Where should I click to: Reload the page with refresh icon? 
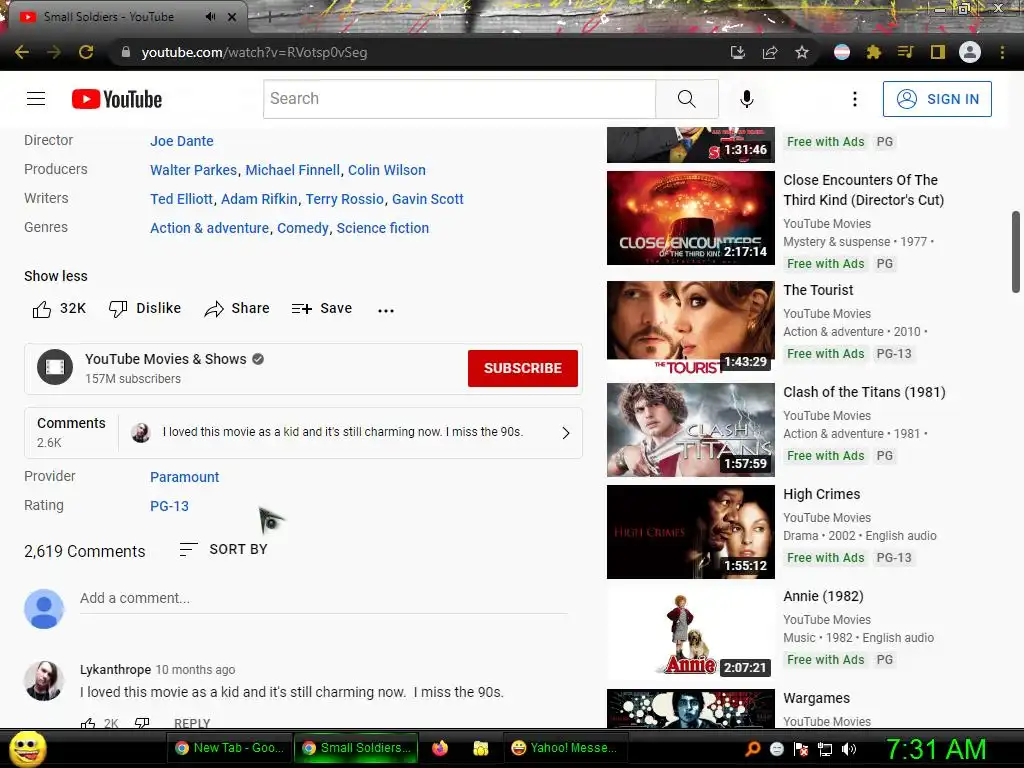coord(86,52)
